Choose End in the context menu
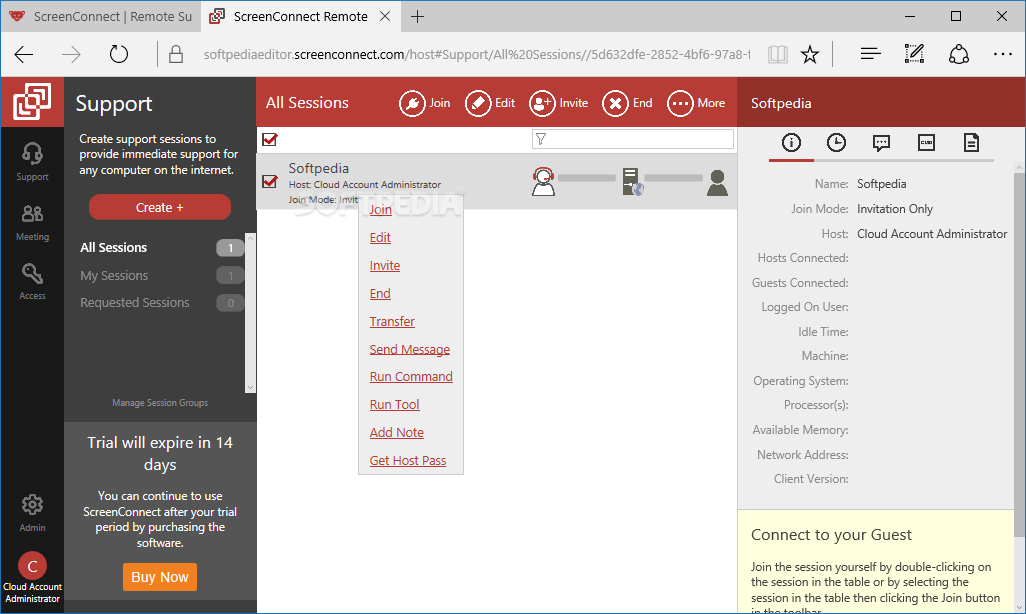 pos(380,294)
